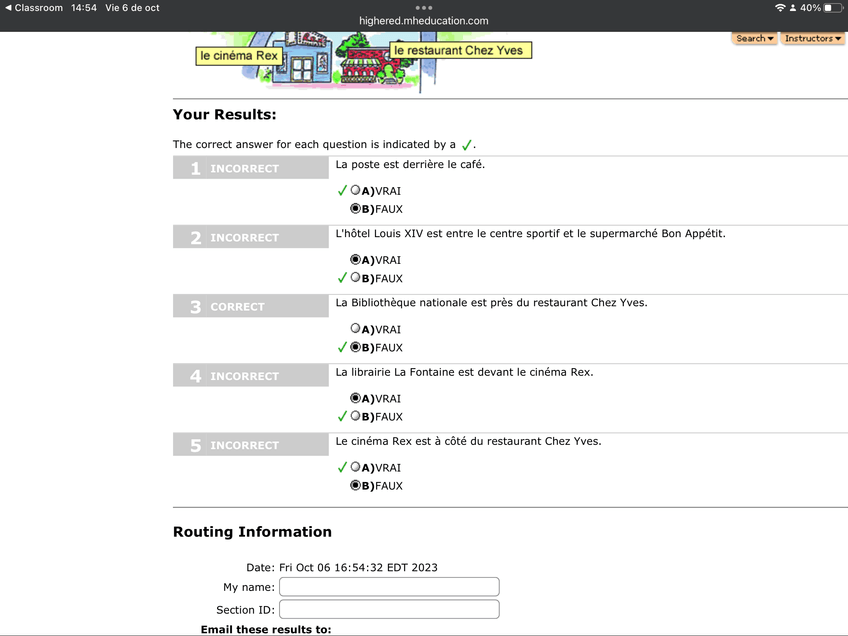The width and height of the screenshot is (848, 636).
Task: Select FAUX for question 1 about la poste
Action: (355, 208)
